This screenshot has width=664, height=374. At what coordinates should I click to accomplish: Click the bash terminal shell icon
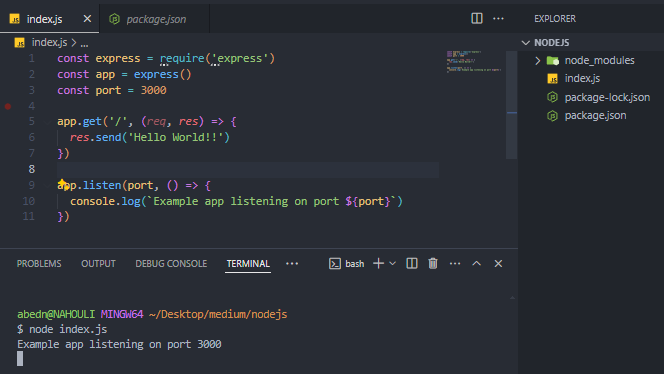point(335,264)
